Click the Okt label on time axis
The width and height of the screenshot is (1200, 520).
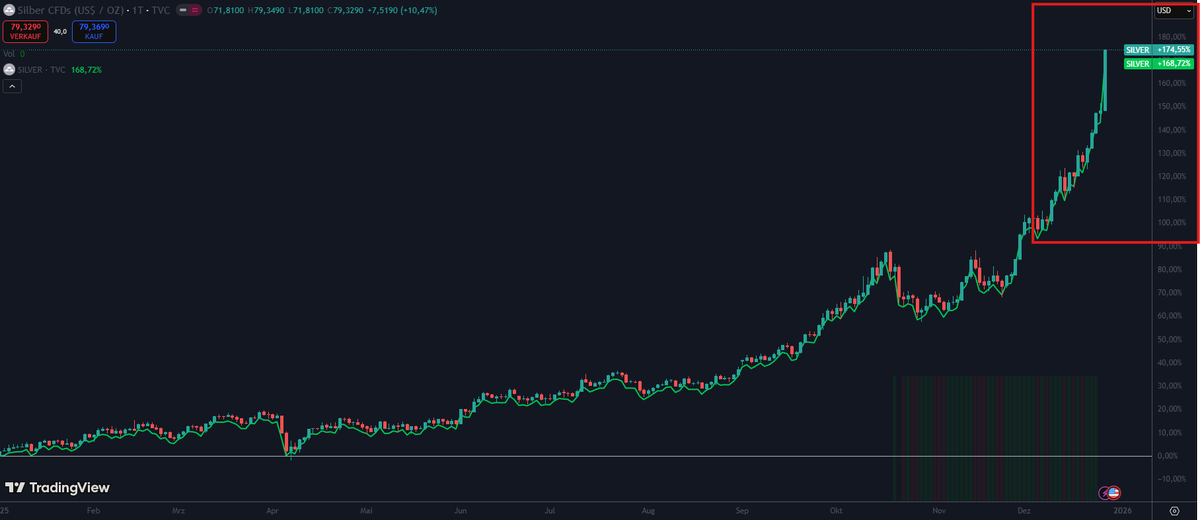tap(837, 510)
